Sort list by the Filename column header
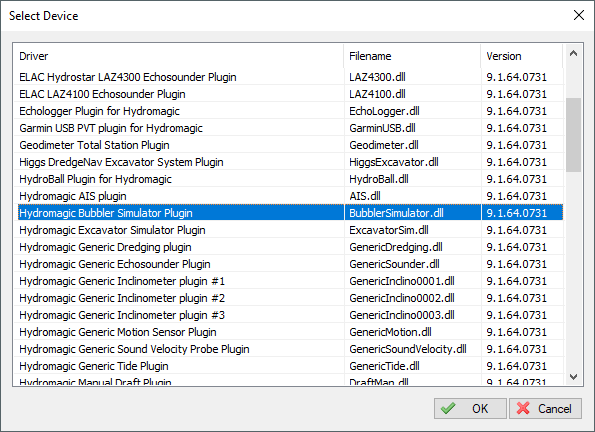 click(412, 56)
